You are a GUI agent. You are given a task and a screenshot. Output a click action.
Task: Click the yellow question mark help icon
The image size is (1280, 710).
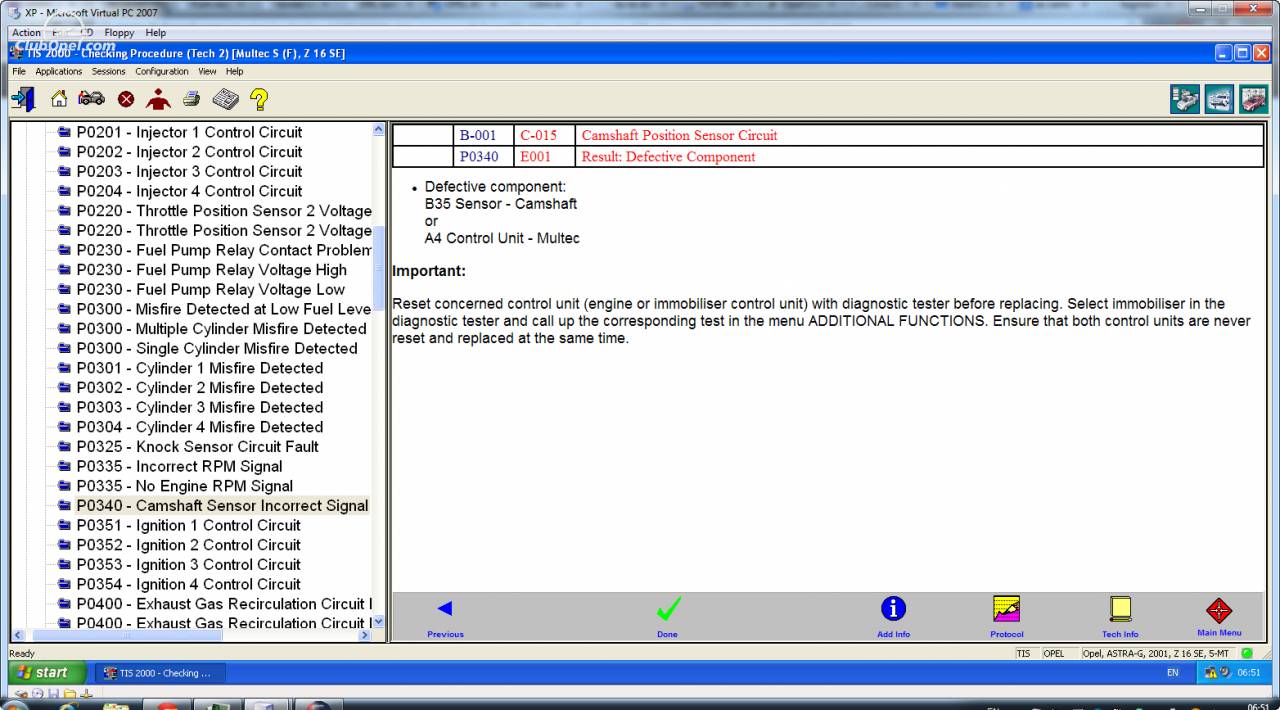point(258,99)
